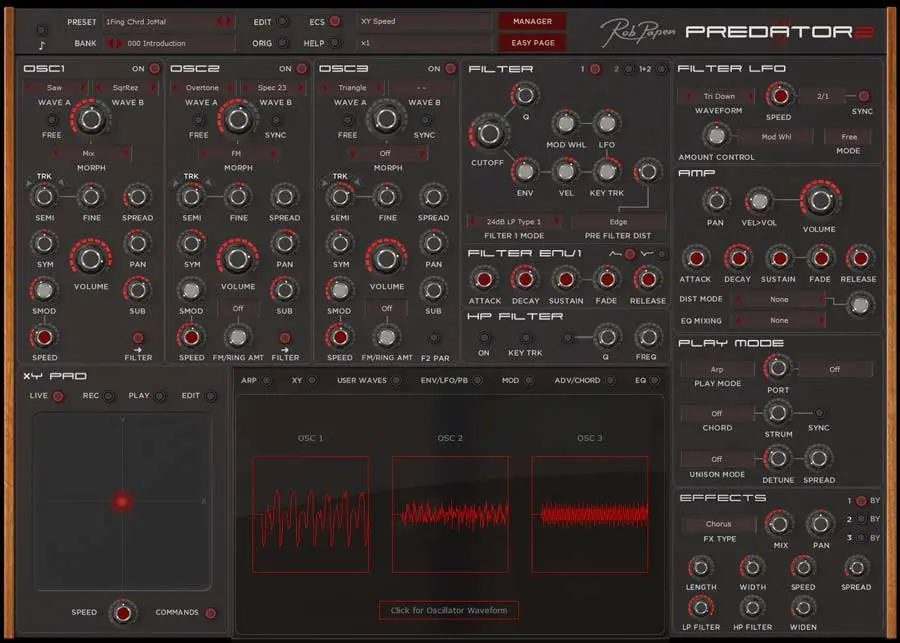Viewport: 900px width, 643px height.
Task: Toggle ECS button in top bar
Action: pyautogui.click(x=335, y=21)
